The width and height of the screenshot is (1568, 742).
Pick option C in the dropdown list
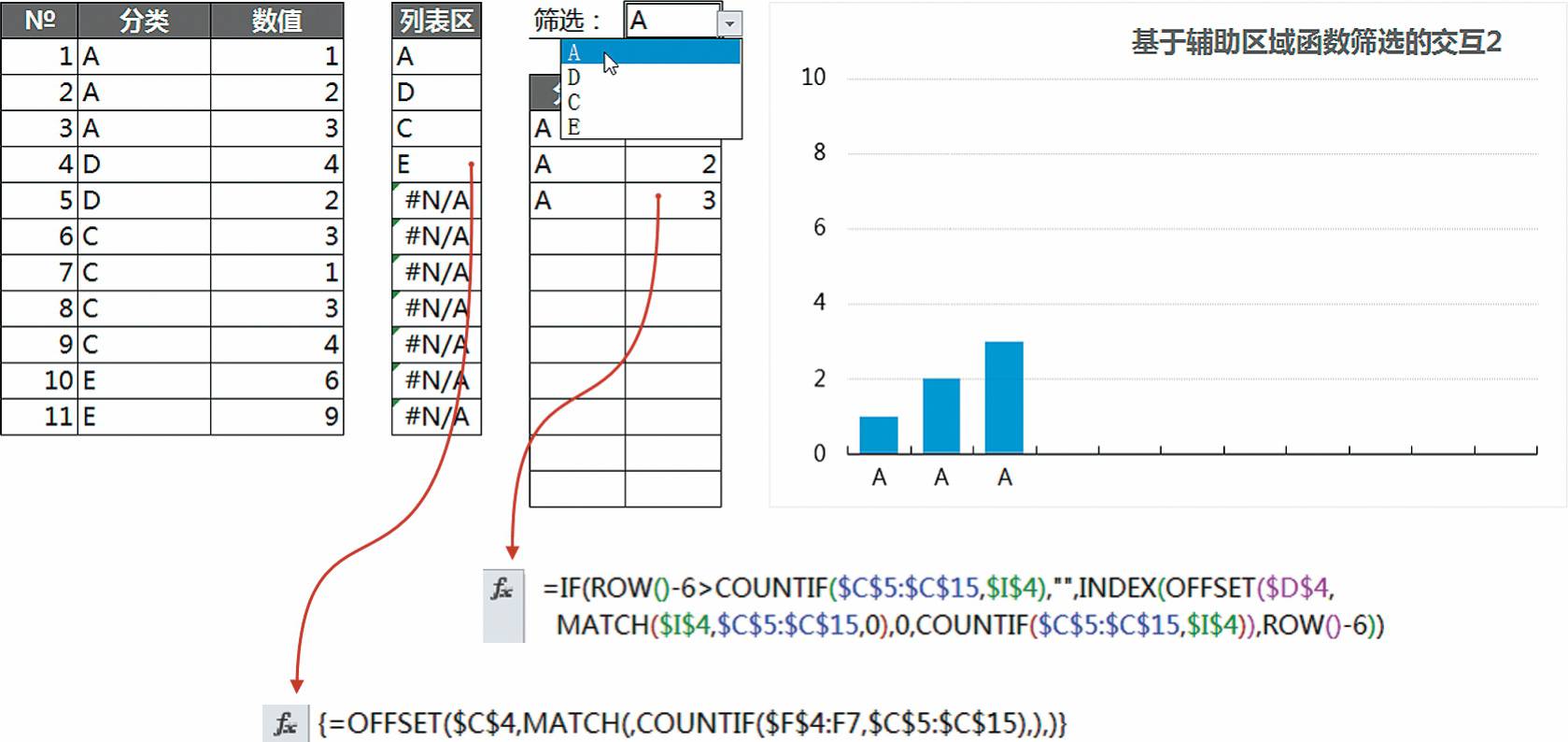[650, 102]
